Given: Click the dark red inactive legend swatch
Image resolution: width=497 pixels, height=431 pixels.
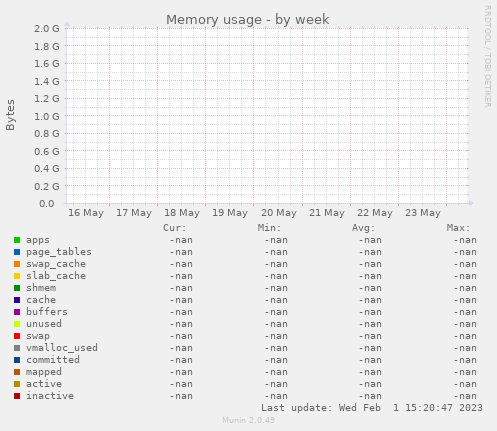Looking at the screenshot, I should click(x=17, y=396).
